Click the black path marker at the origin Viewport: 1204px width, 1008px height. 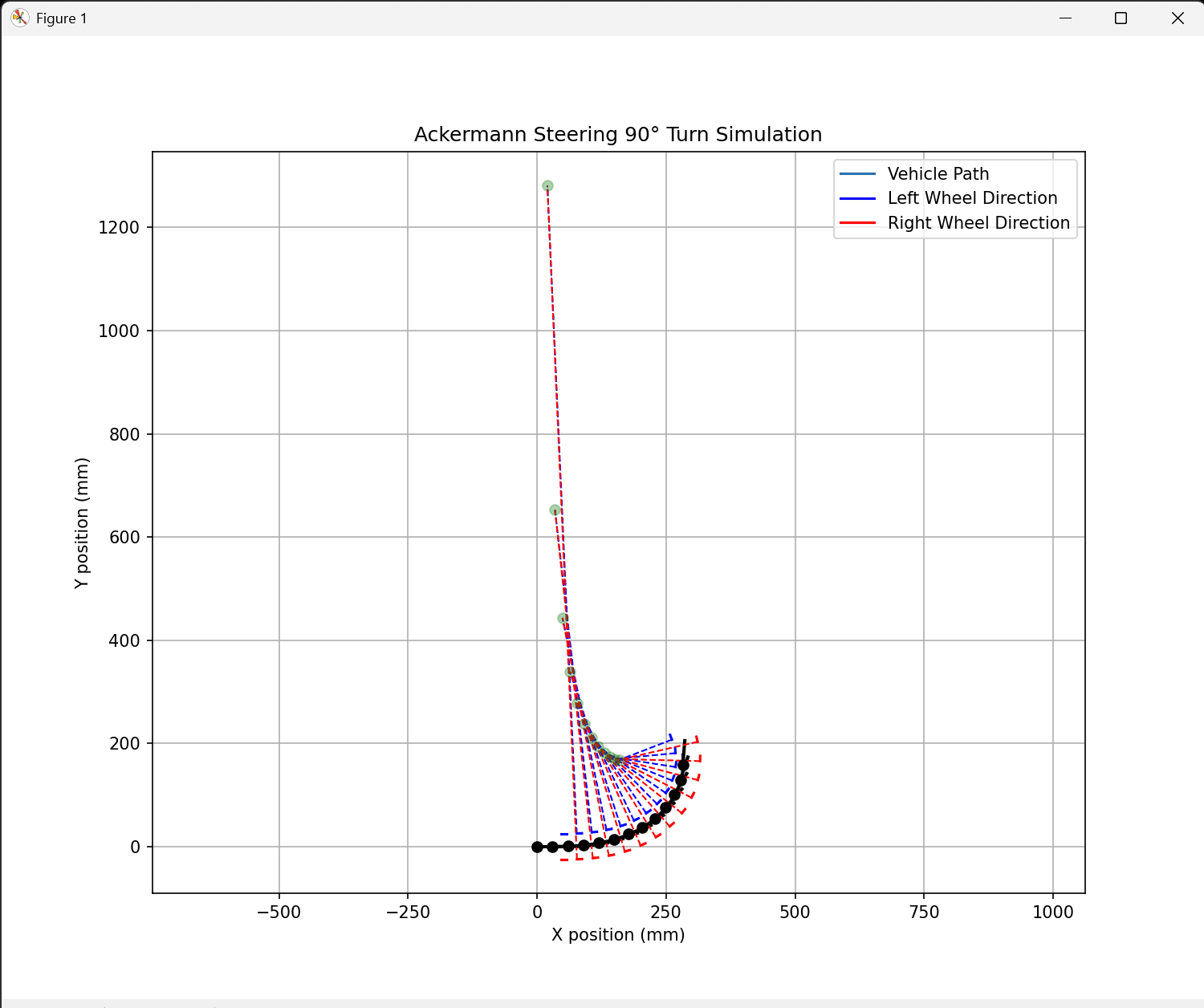click(537, 847)
